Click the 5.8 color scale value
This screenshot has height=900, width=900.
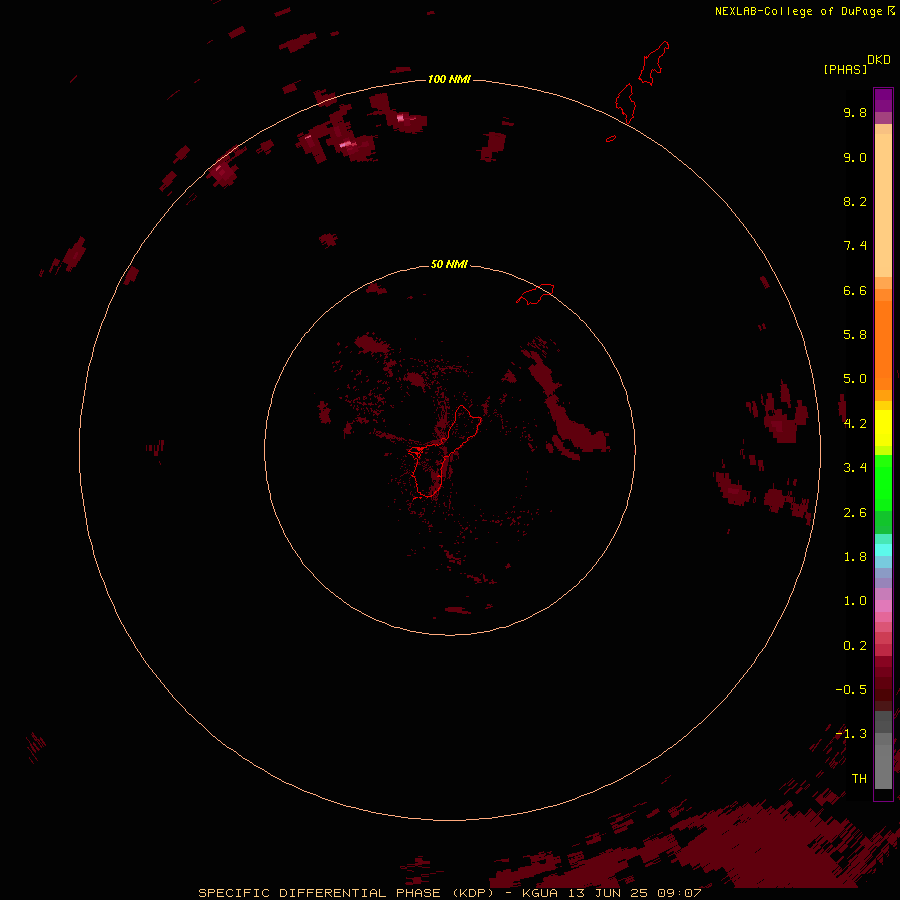(x=855, y=335)
